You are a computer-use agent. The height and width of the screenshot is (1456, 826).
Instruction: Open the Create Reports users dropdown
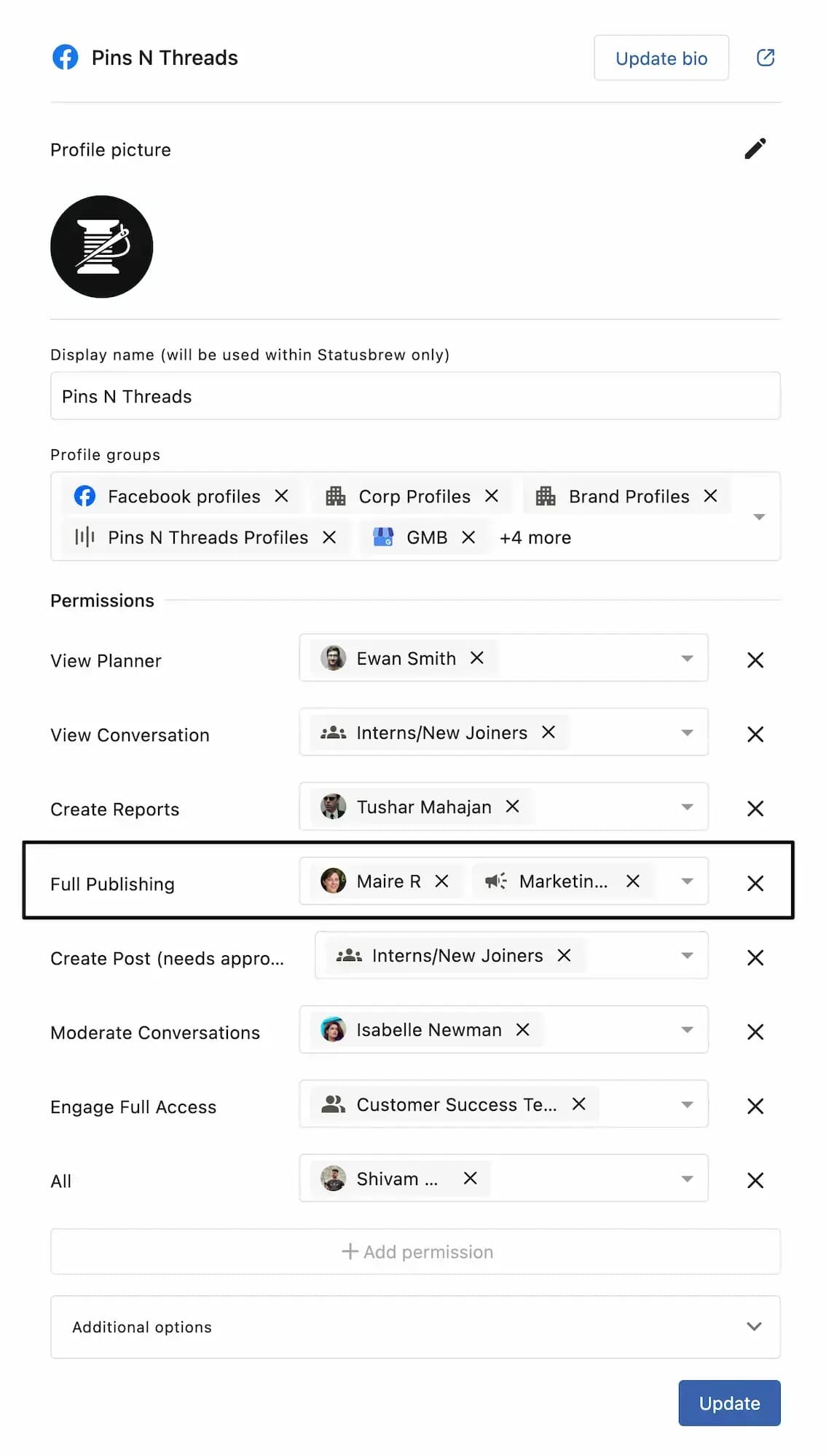point(687,807)
